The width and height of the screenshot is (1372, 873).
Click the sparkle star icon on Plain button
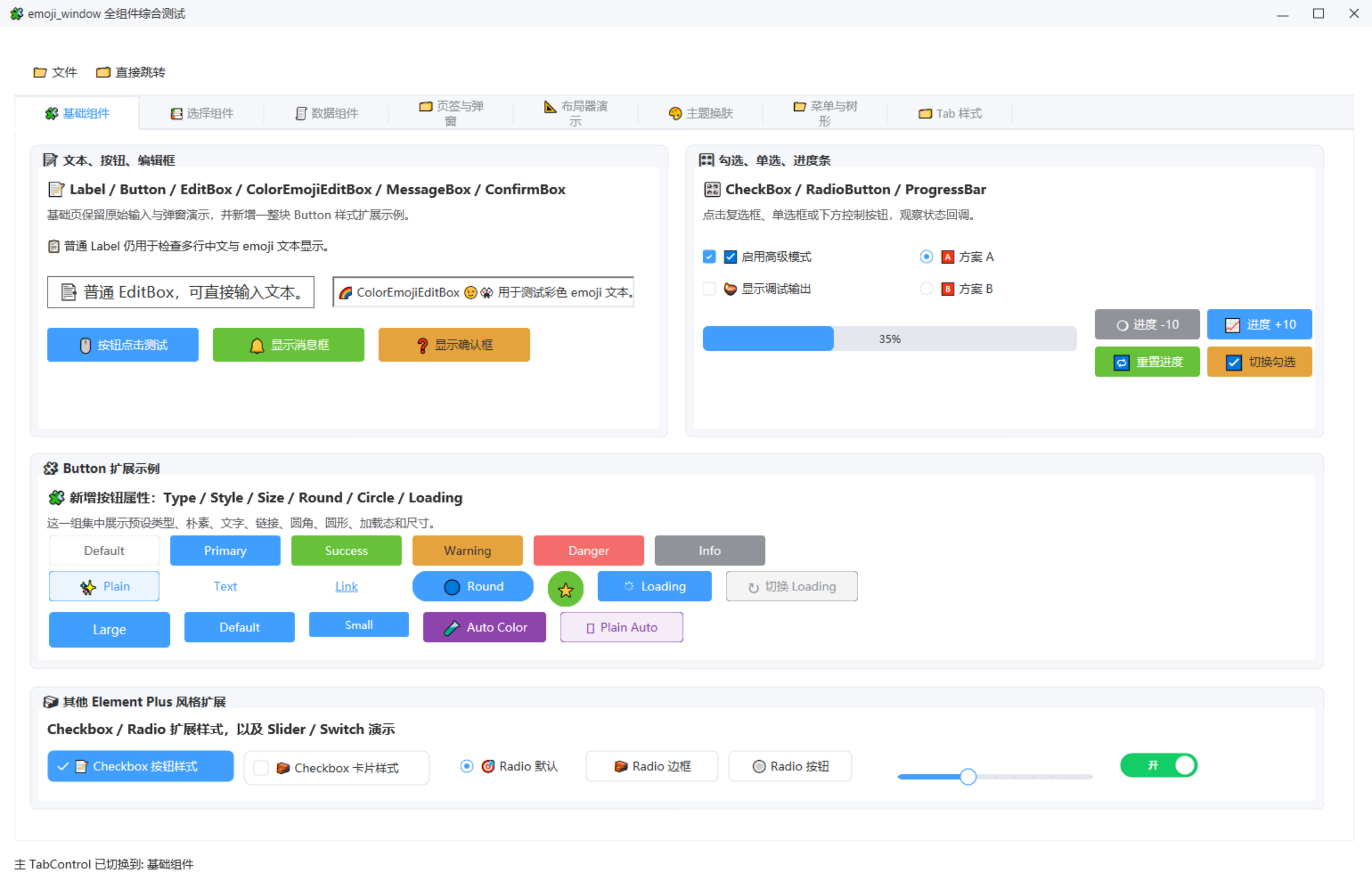pyautogui.click(x=88, y=587)
